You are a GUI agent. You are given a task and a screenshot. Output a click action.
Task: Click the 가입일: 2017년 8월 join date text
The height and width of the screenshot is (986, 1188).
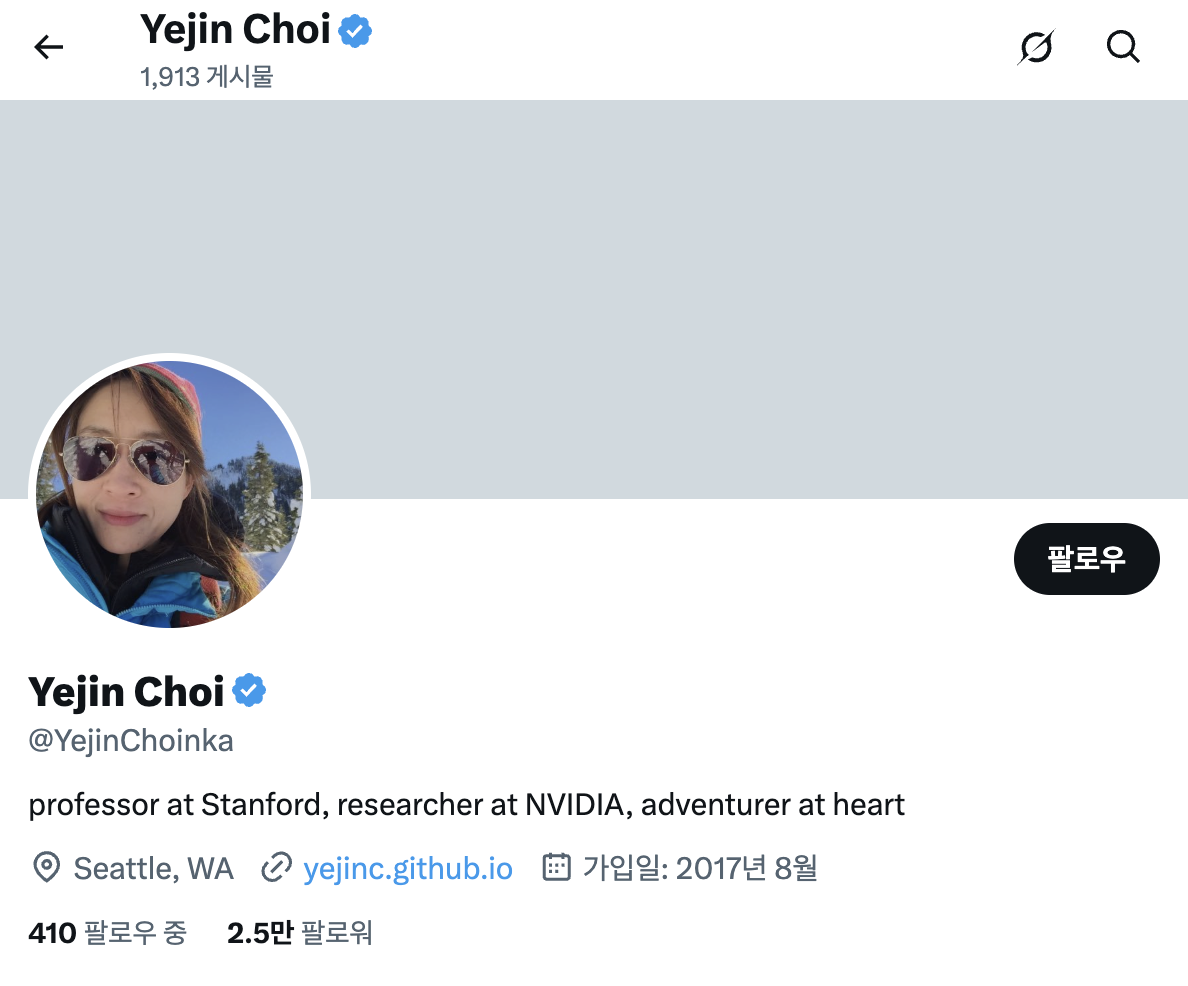click(x=699, y=868)
